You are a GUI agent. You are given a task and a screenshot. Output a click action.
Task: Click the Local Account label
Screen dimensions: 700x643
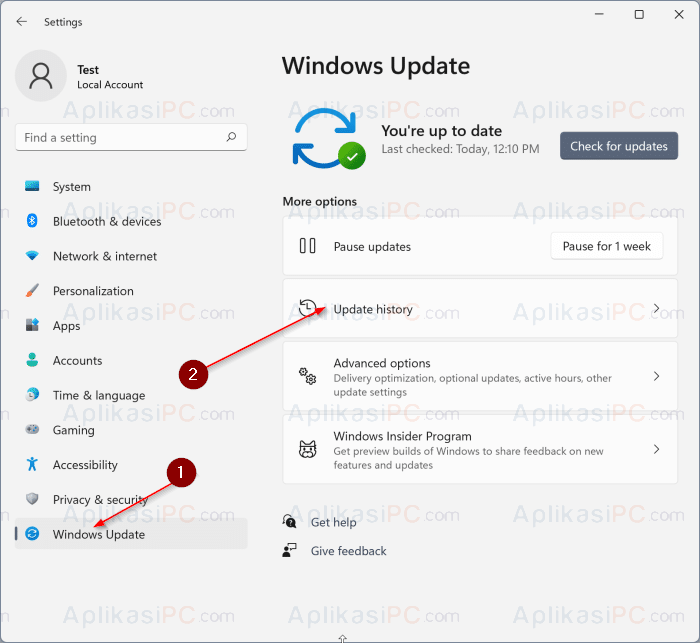tap(110, 85)
